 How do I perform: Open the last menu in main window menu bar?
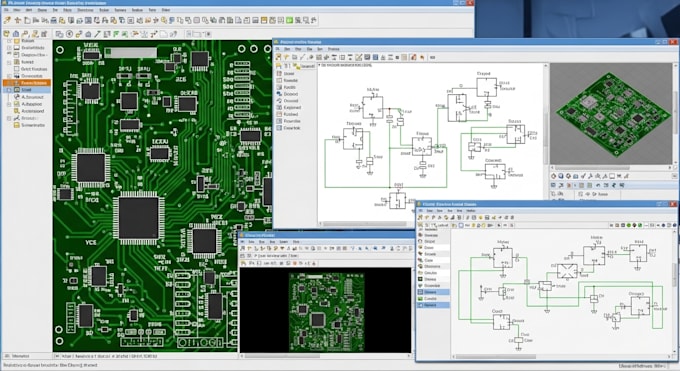(x=166, y=10)
